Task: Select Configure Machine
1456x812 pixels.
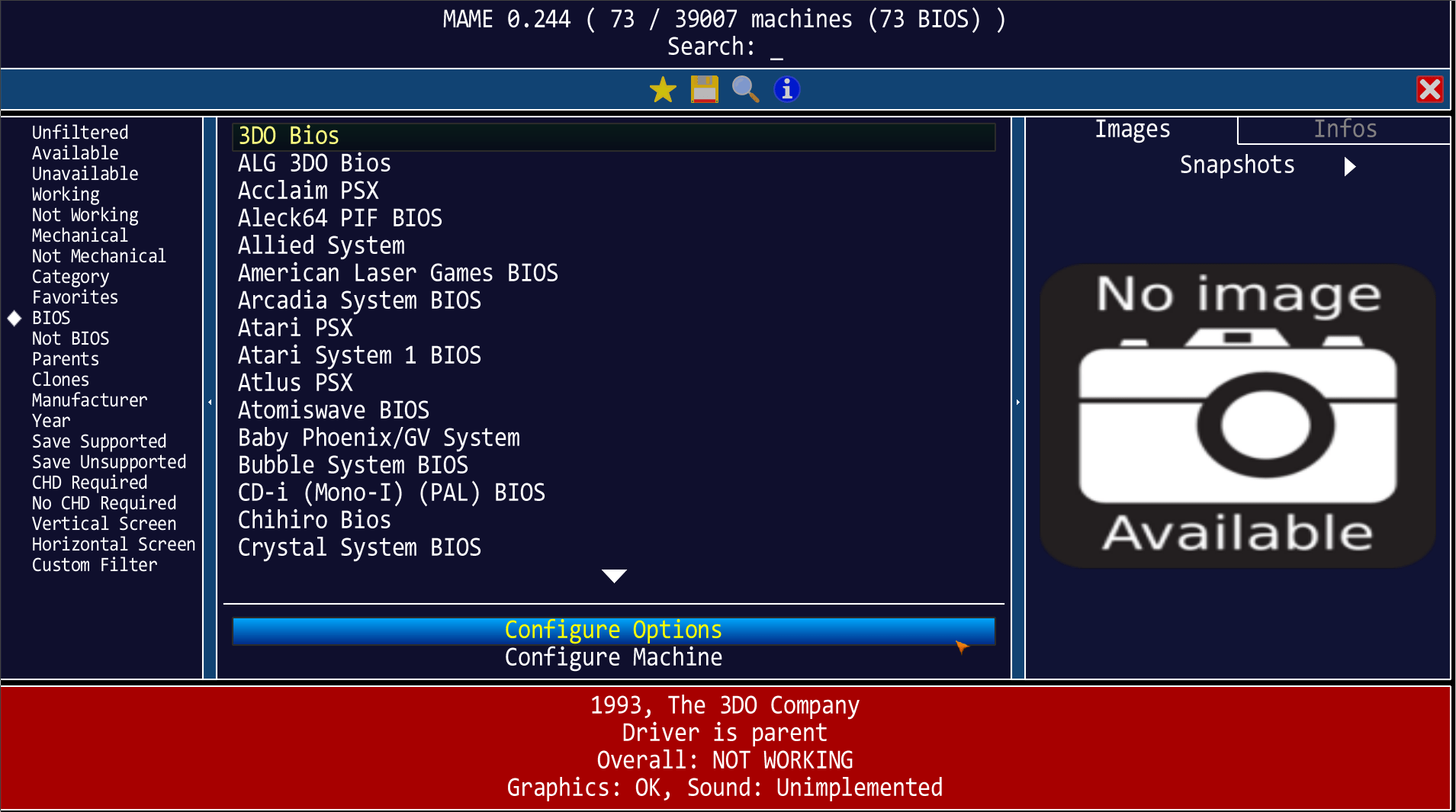Action: (x=614, y=658)
